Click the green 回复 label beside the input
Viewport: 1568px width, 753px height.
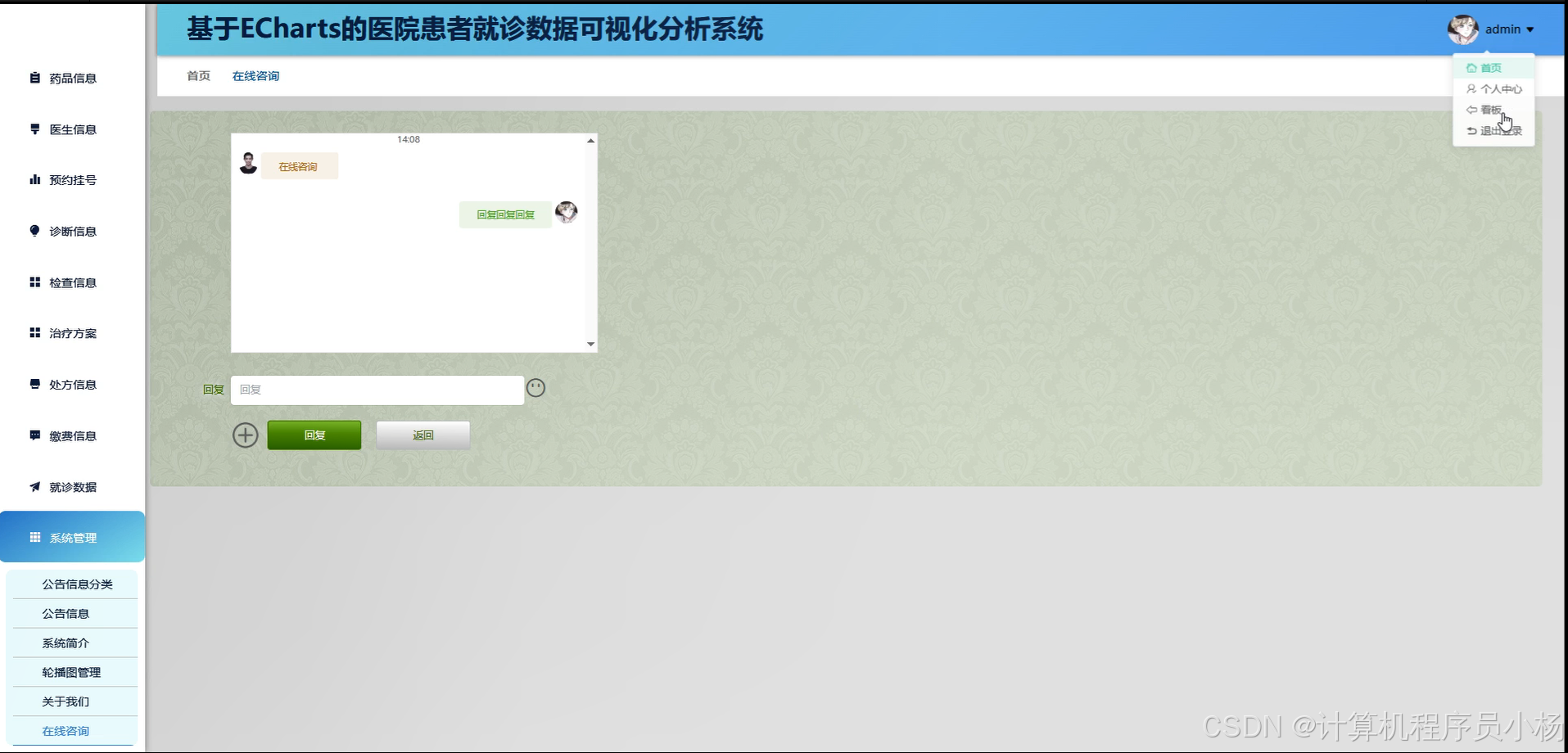(x=213, y=390)
